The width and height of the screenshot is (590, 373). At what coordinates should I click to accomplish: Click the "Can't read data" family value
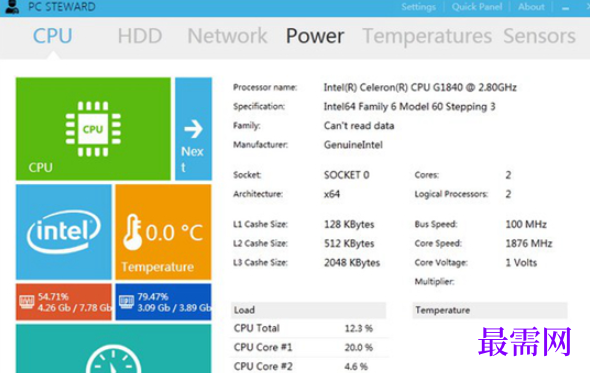[359, 126]
